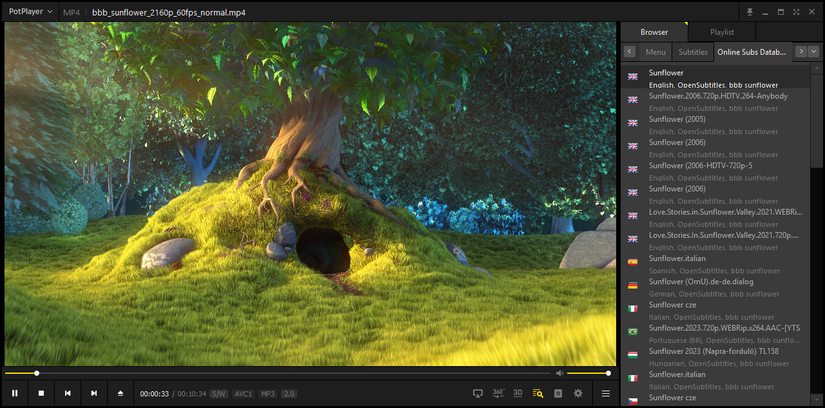Select Sunflower.2023.720p.WEBRip.x264.AAC subtitle
The height and width of the screenshot is (408, 825).
tap(715, 333)
